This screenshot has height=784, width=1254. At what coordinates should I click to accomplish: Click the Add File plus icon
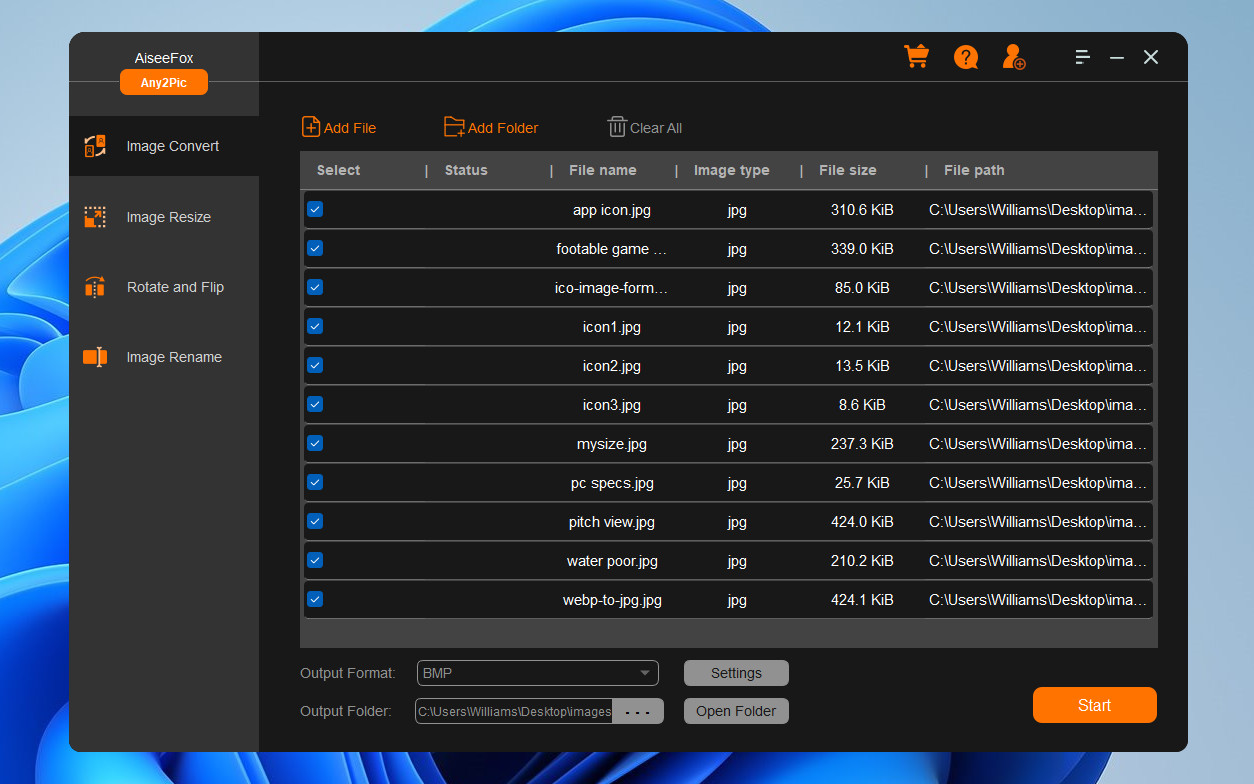tap(311, 126)
